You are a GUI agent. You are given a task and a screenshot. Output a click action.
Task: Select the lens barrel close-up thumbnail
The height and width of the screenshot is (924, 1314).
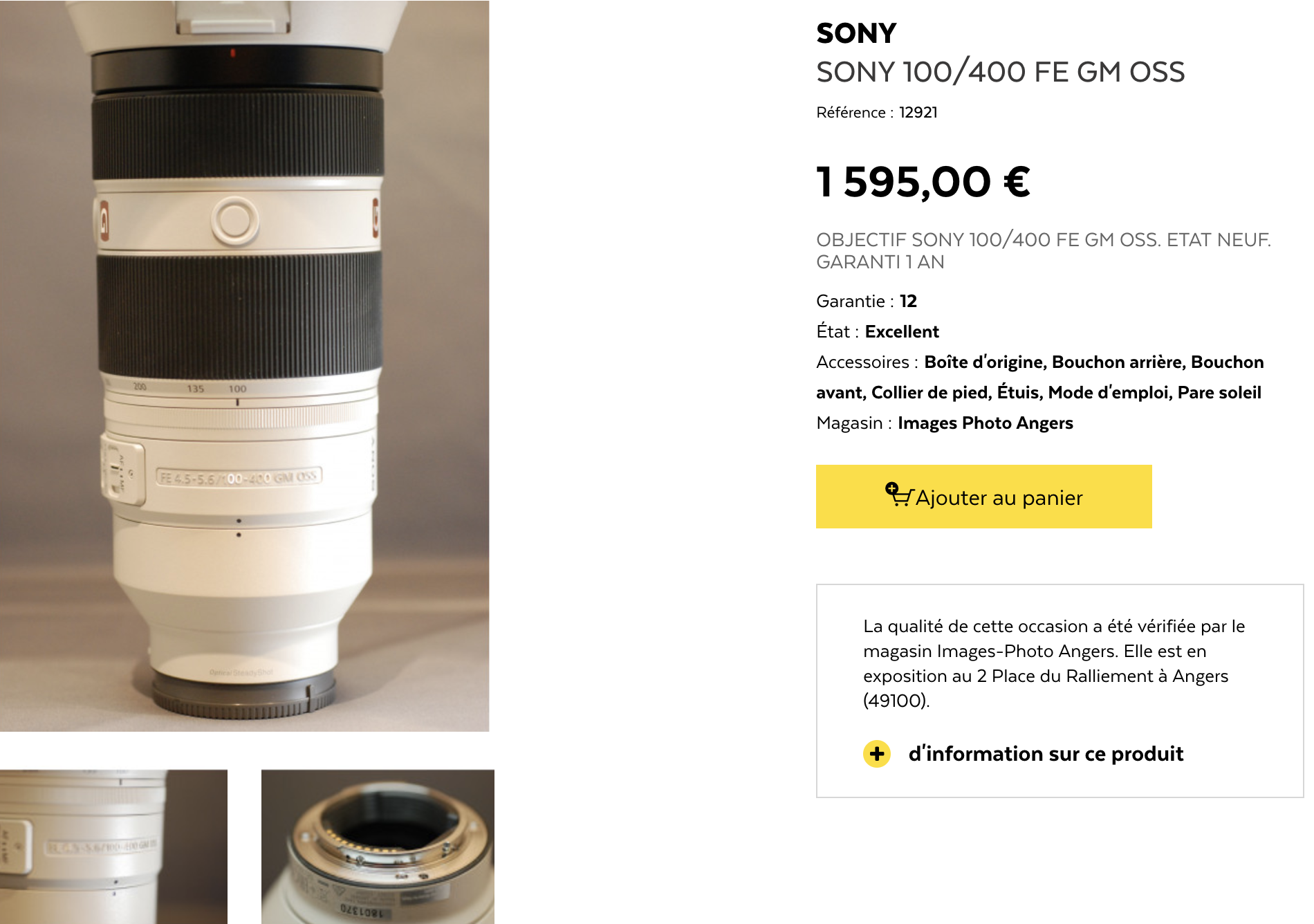[113, 846]
